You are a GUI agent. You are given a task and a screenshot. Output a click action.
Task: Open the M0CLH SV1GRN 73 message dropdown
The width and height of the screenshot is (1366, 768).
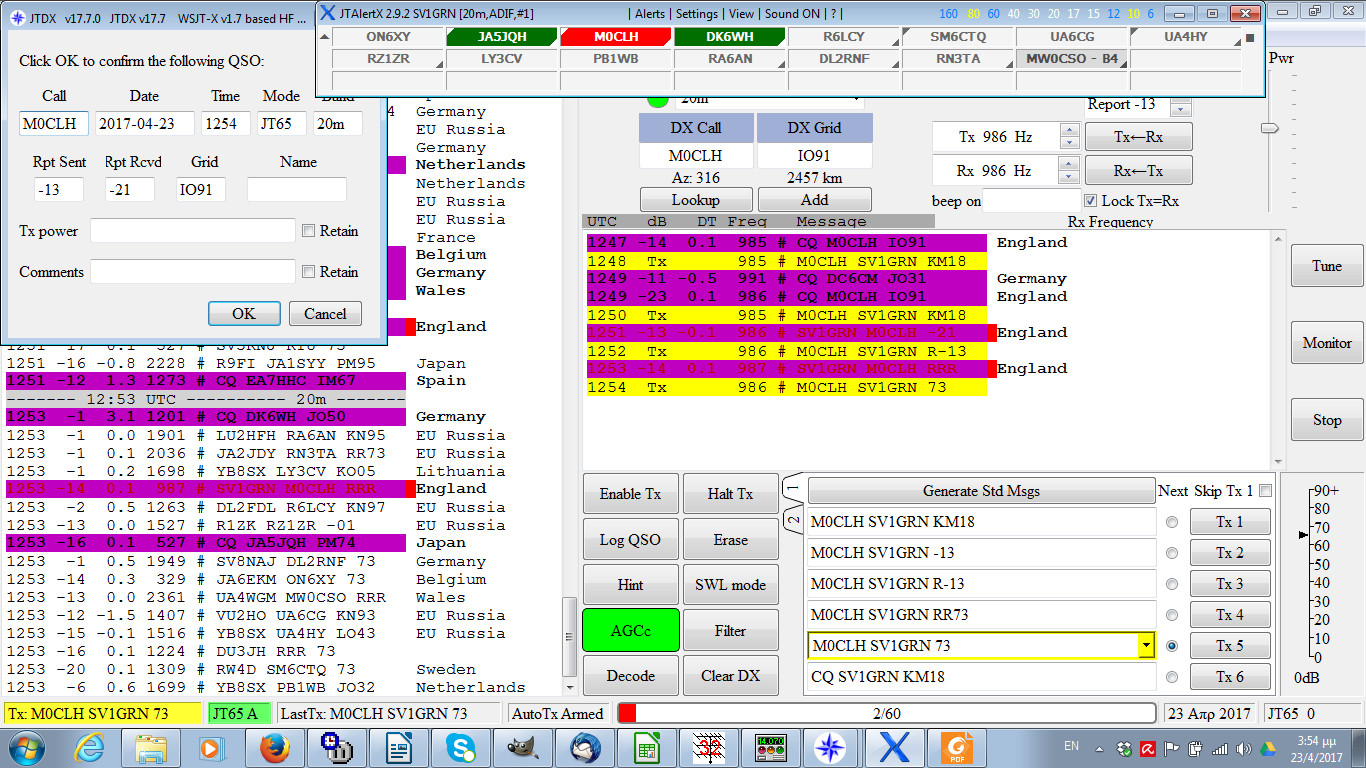point(1146,645)
